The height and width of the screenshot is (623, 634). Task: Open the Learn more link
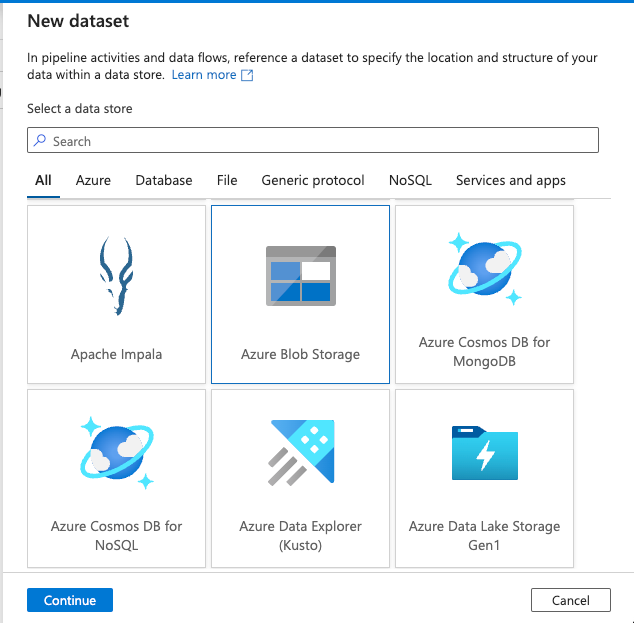coord(204,75)
